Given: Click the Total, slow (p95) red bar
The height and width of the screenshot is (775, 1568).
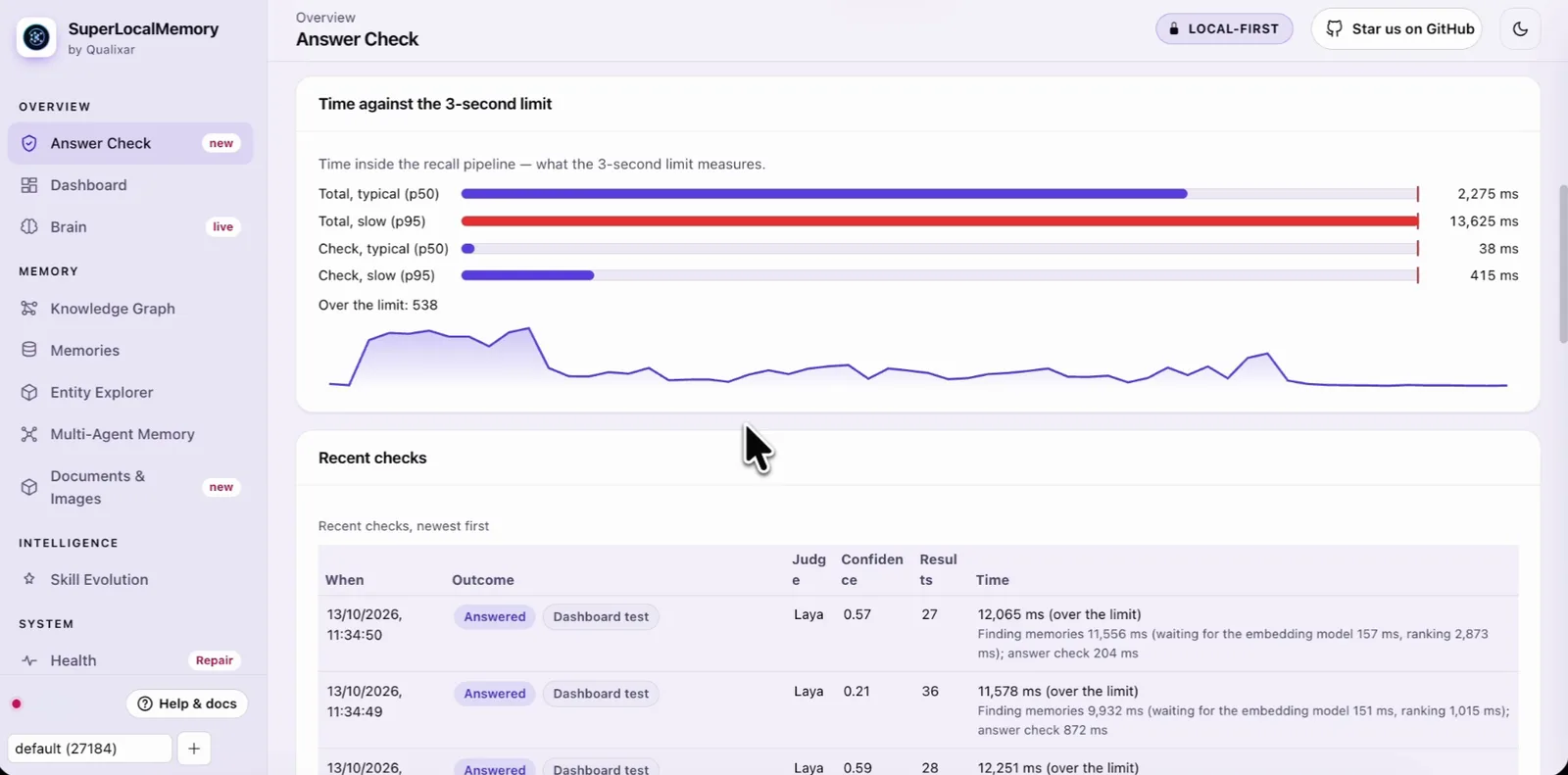Looking at the screenshot, I should [x=939, y=221].
